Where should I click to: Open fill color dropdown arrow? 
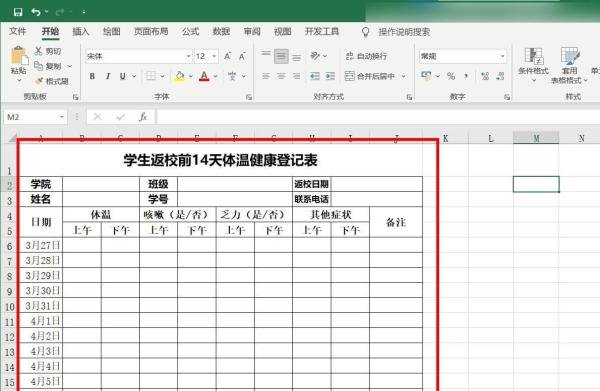click(191, 76)
